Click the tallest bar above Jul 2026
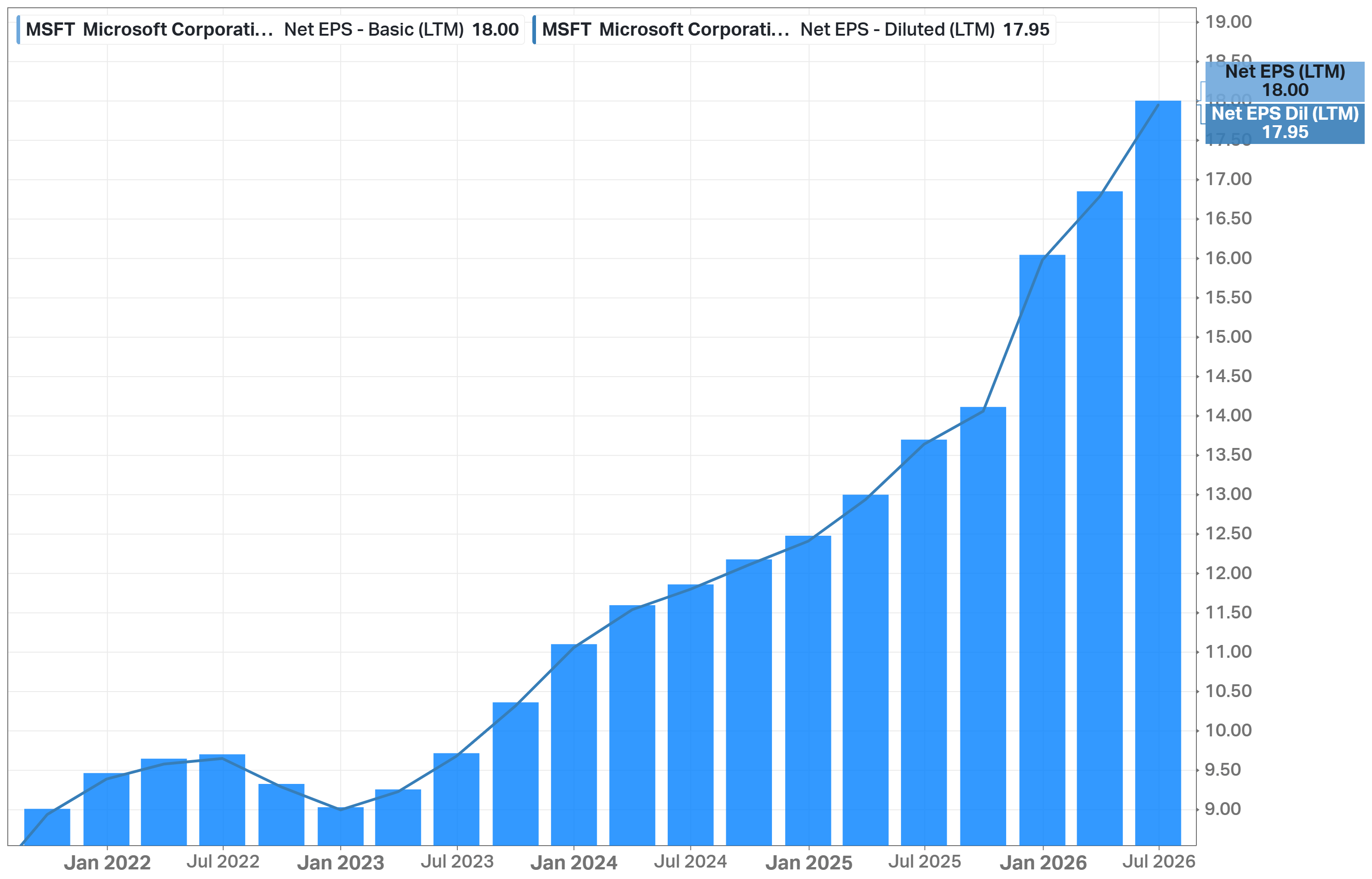Viewport: 1372px width, 879px height. click(x=1158, y=473)
